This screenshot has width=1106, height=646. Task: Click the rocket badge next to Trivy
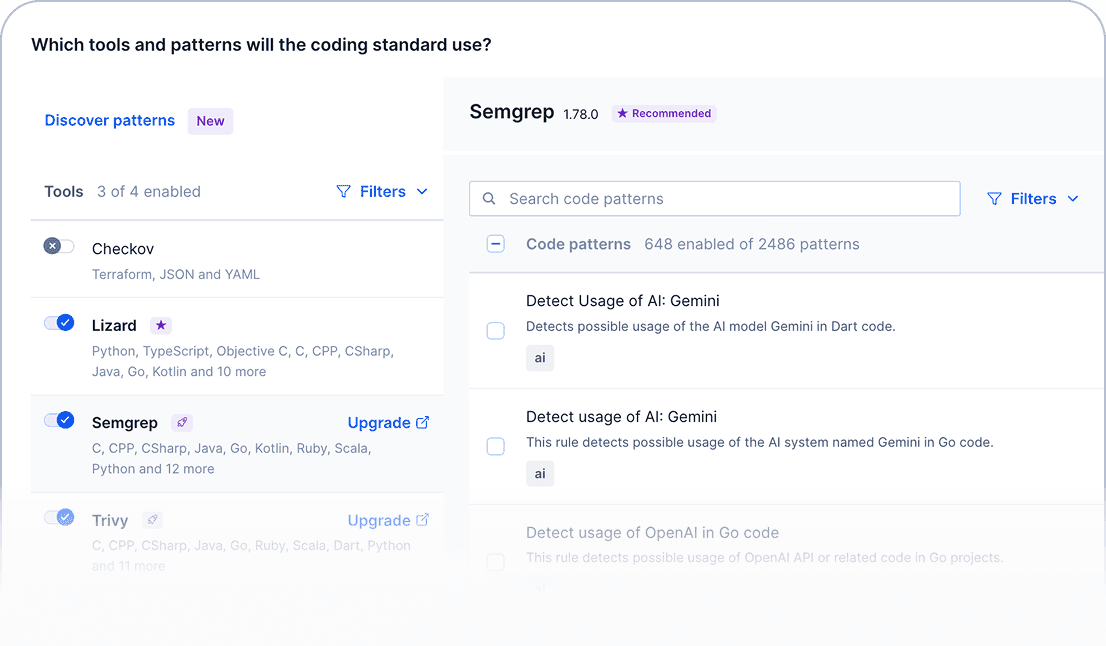tap(152, 520)
